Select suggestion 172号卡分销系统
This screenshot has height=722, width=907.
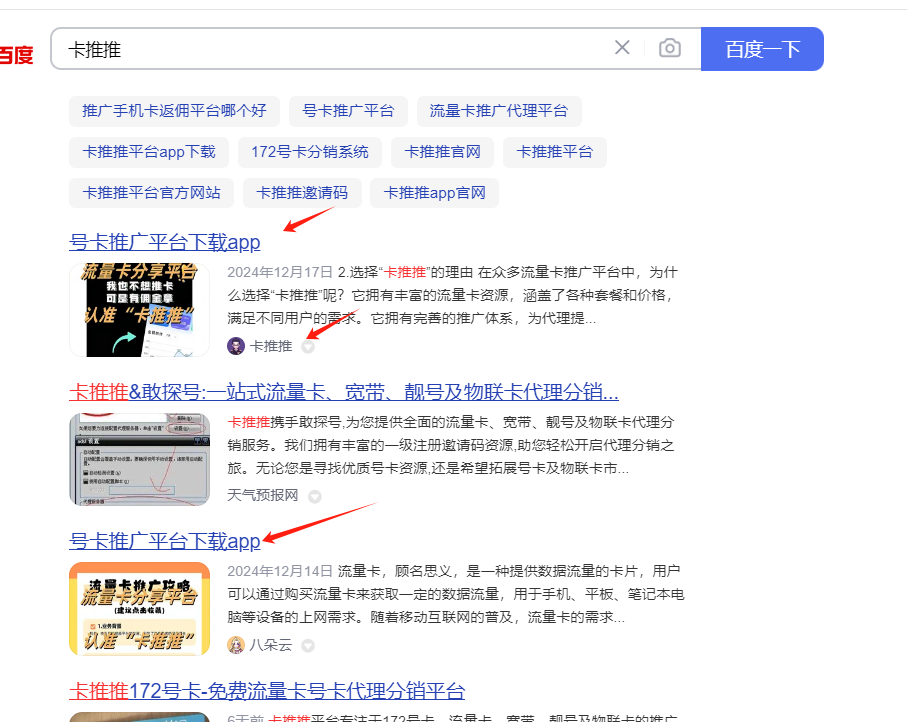click(x=309, y=152)
